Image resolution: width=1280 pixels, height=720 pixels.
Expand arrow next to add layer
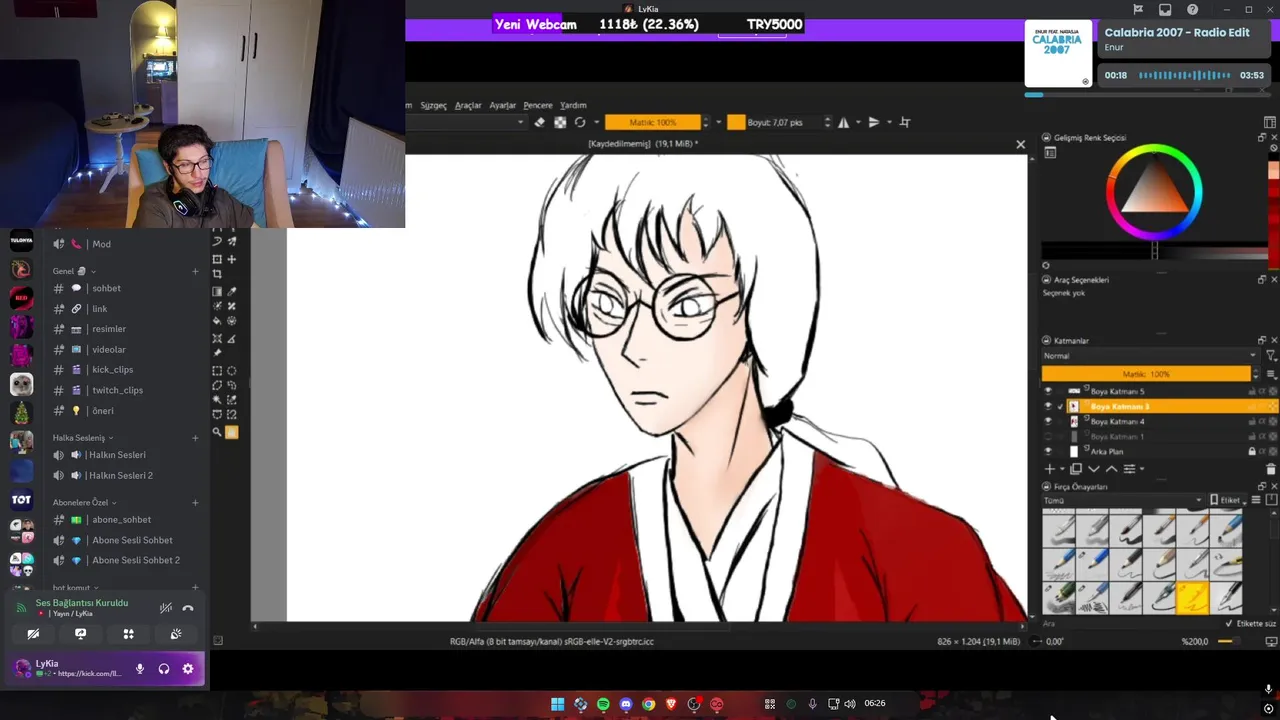1062,468
